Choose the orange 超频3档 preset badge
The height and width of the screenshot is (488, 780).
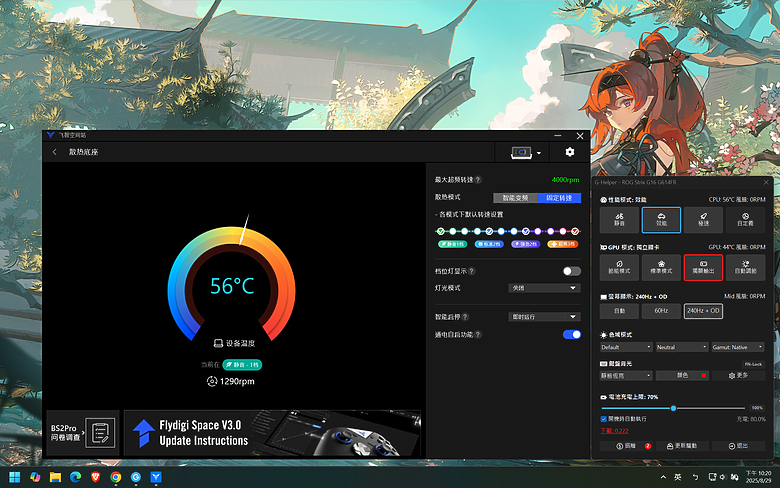[x=563, y=244]
